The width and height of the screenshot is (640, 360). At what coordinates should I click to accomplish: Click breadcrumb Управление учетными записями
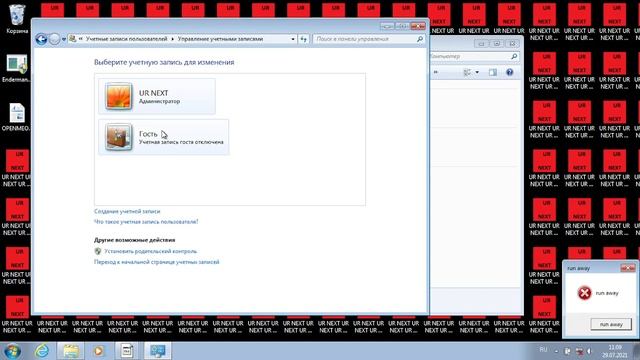click(220, 39)
